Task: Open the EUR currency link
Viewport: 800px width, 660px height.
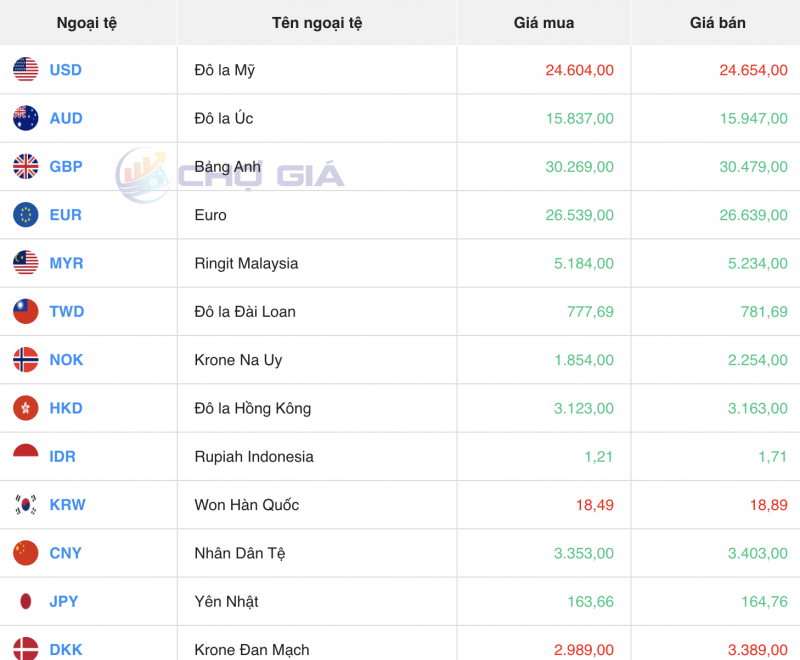Action: tap(66, 215)
